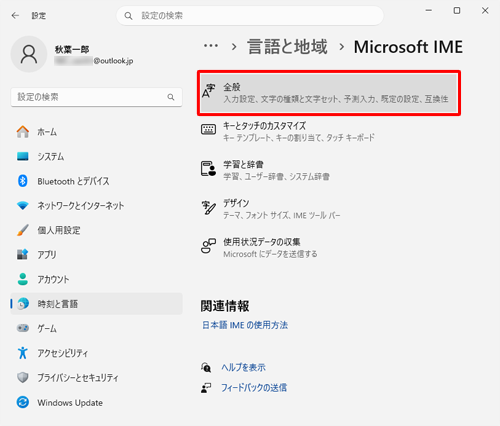Click the account name 秋葉一郎

pyautogui.click(x=72, y=50)
